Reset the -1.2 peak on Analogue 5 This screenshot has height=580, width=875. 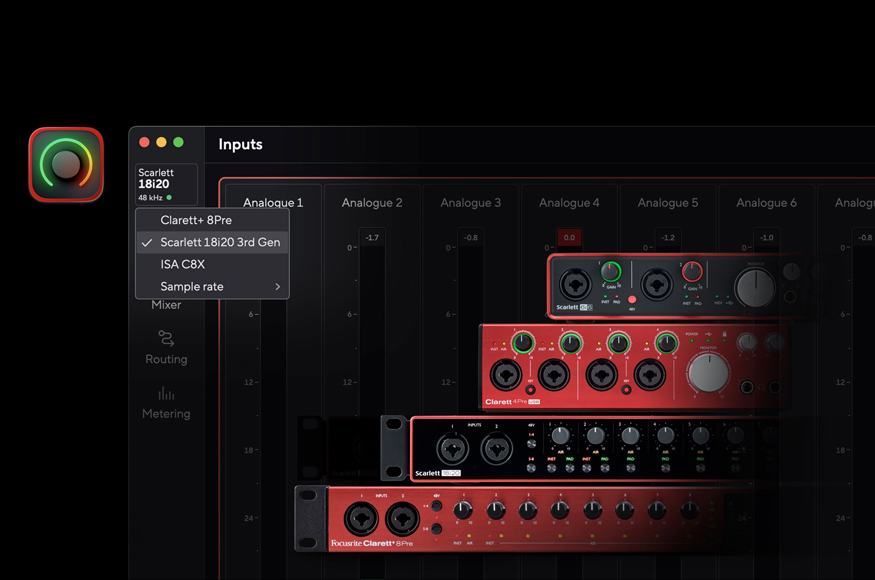[x=668, y=238]
